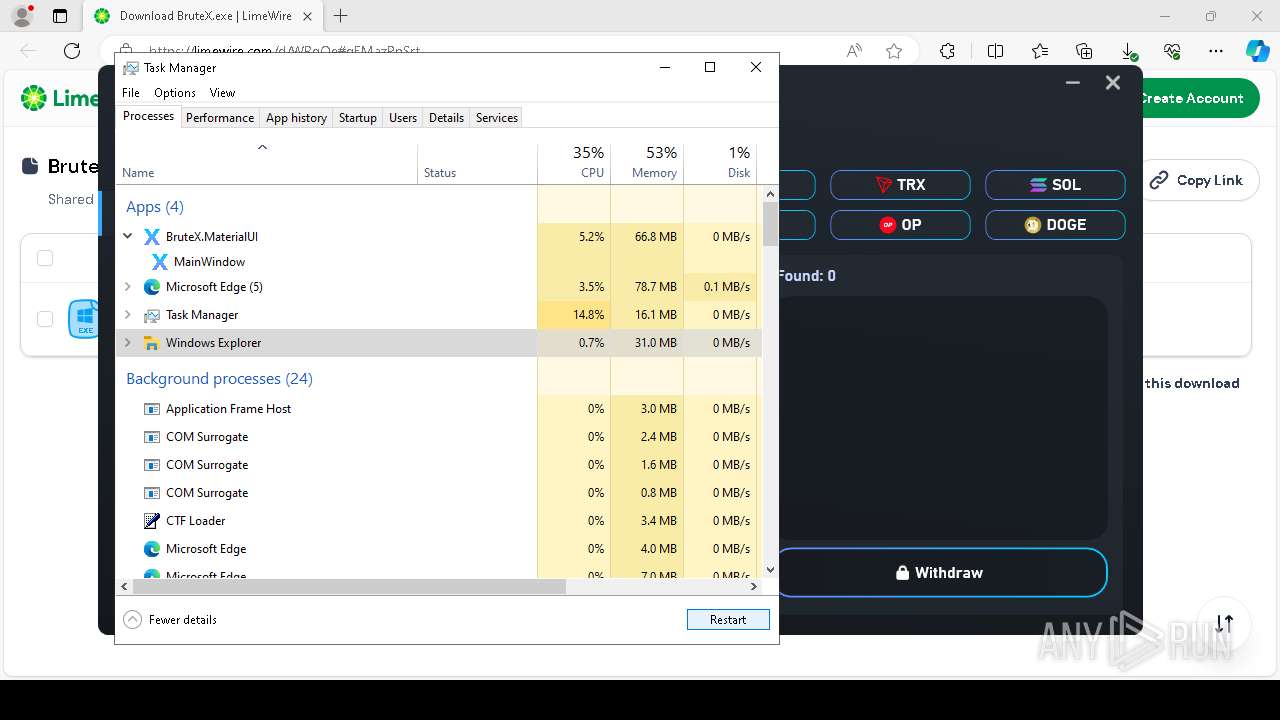
Task: Click the Download BruteX.exe browser tab
Action: coord(203,16)
